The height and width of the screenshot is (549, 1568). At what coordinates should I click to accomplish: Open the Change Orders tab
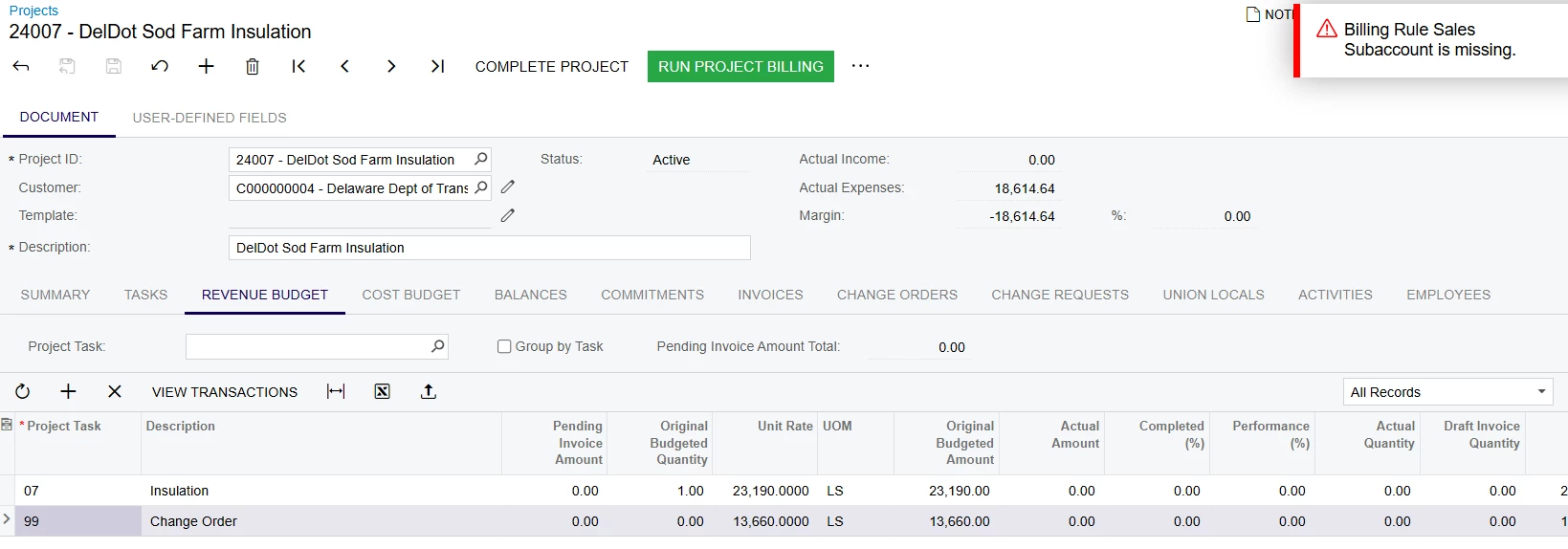pos(896,295)
